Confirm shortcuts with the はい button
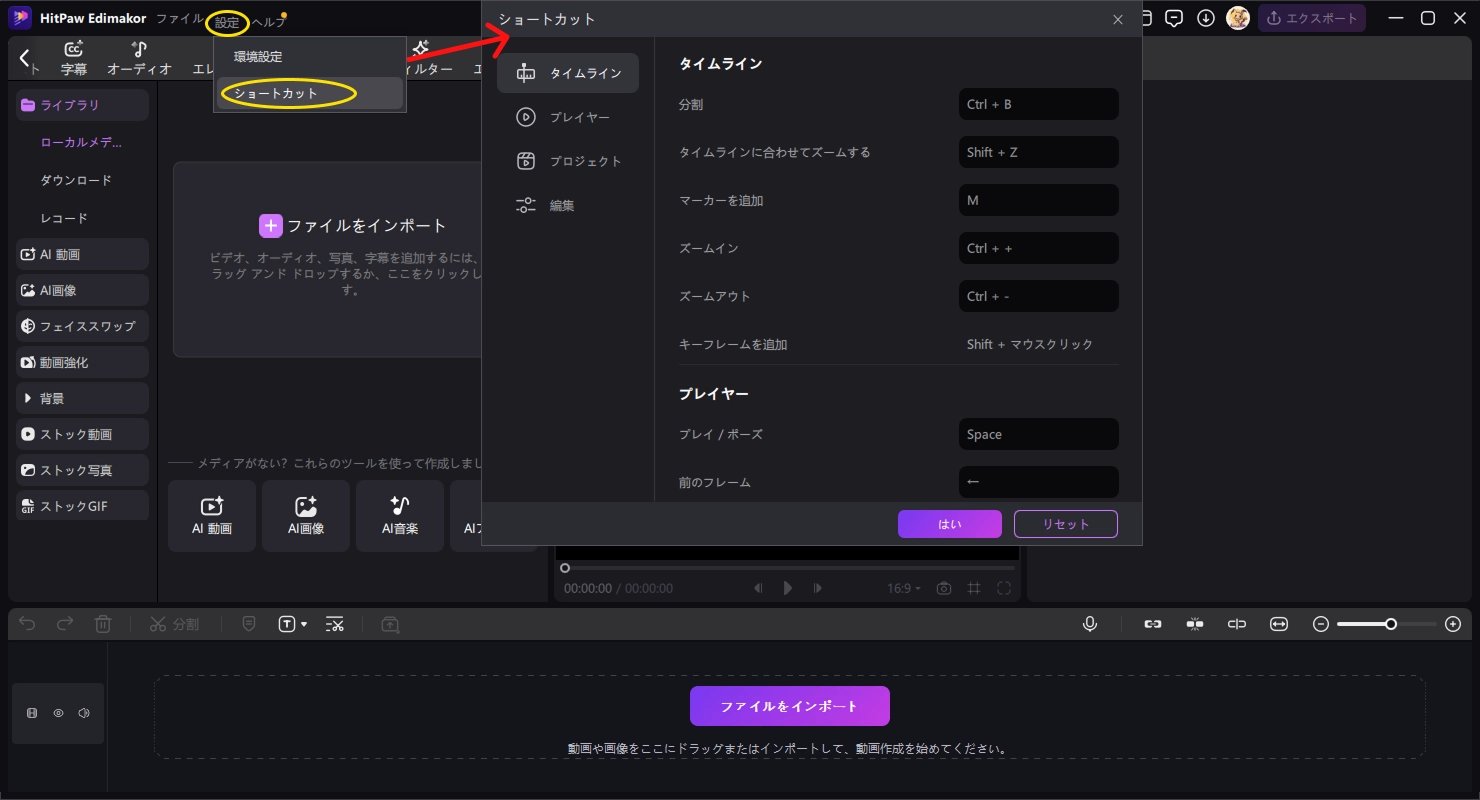 948,523
